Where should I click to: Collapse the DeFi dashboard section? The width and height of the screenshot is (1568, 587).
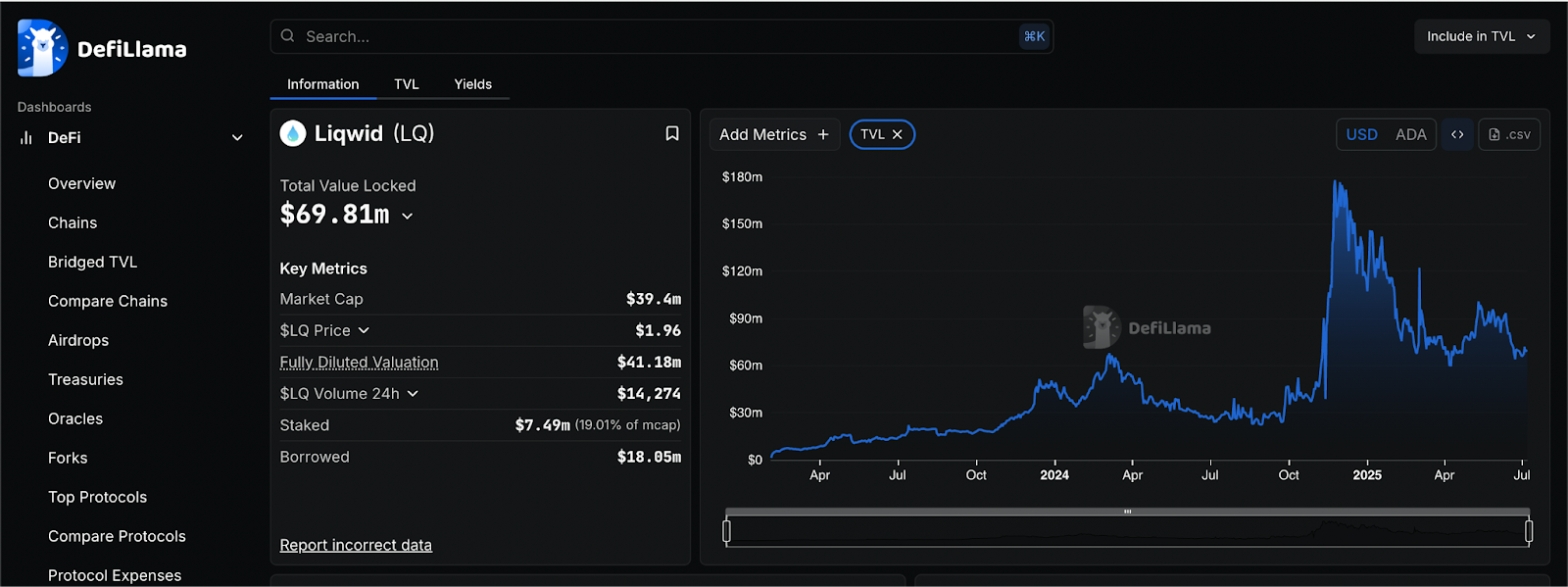pos(237,138)
